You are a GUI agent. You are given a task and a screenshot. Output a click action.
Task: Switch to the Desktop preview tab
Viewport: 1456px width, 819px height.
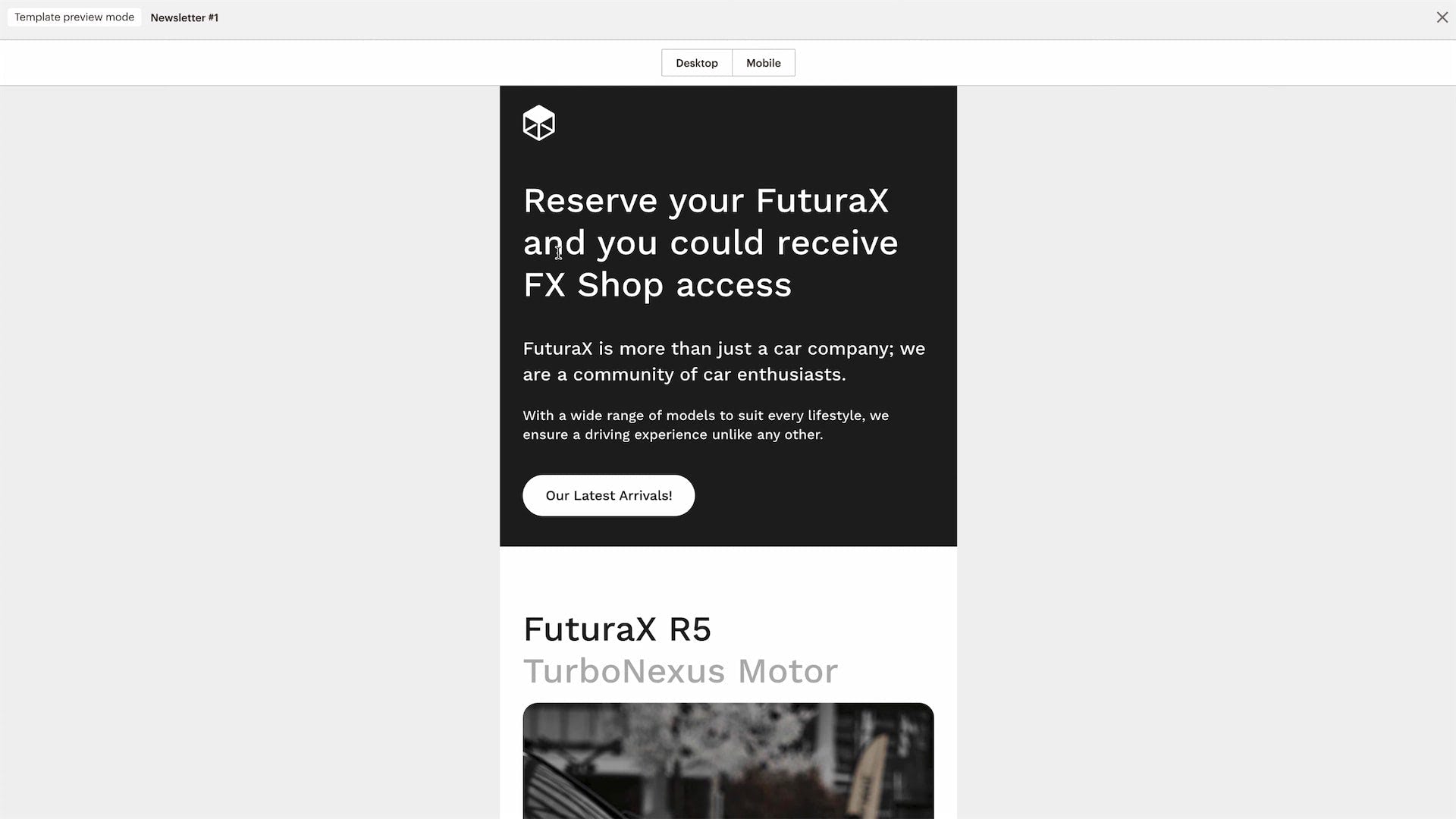pos(696,63)
